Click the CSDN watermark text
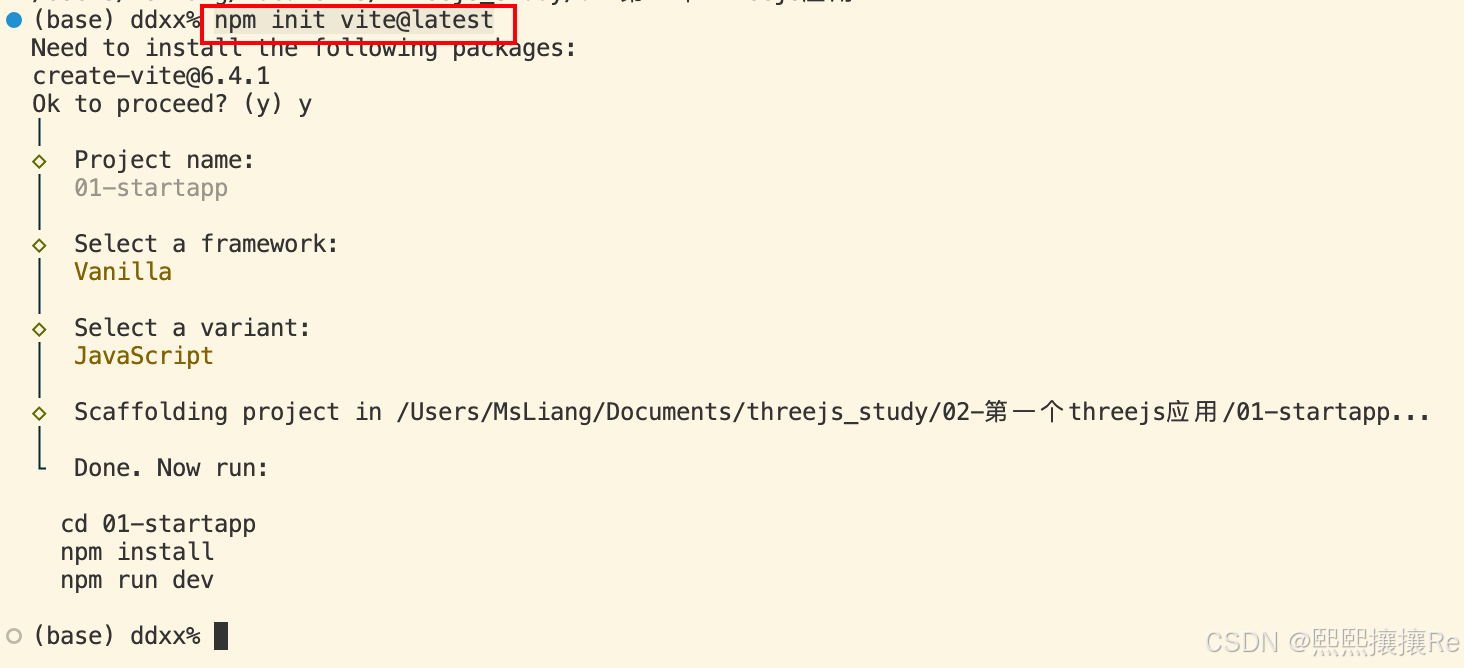This screenshot has height=668, width=1464. click(x=1333, y=641)
